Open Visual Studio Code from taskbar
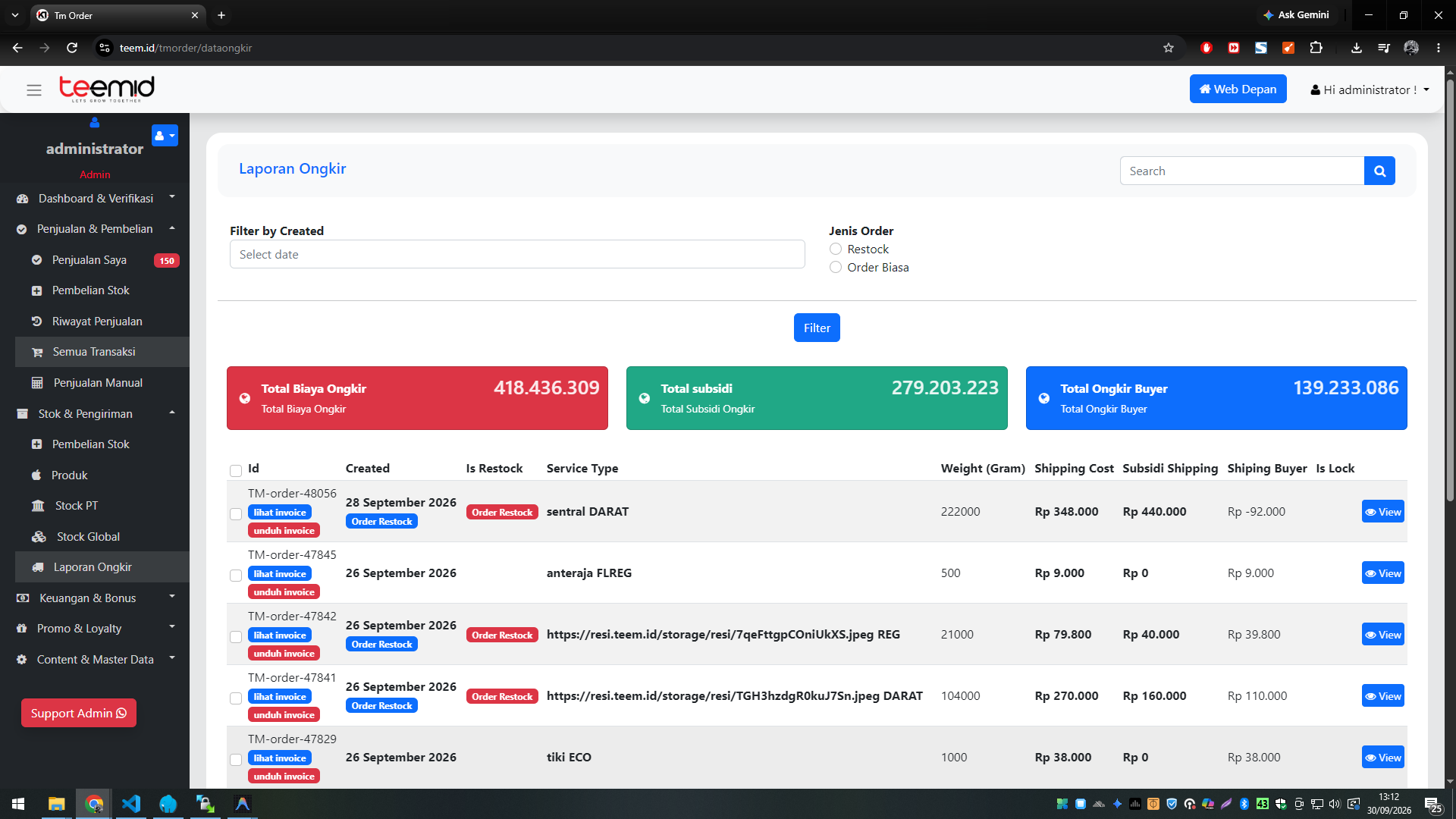The width and height of the screenshot is (1456, 819). tap(131, 804)
